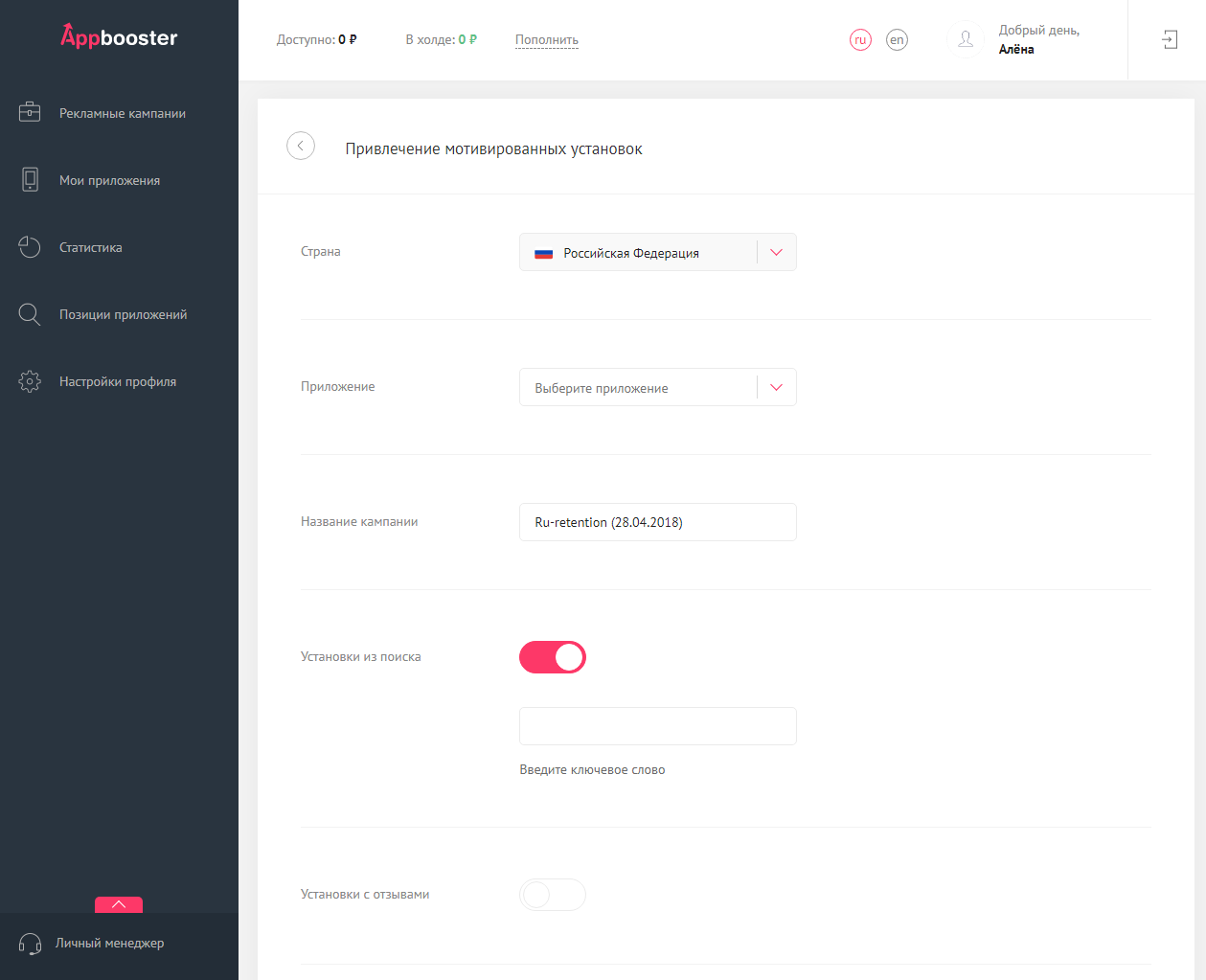Click the country dropdown chevron arrow
The height and width of the screenshot is (980, 1206).
click(776, 252)
